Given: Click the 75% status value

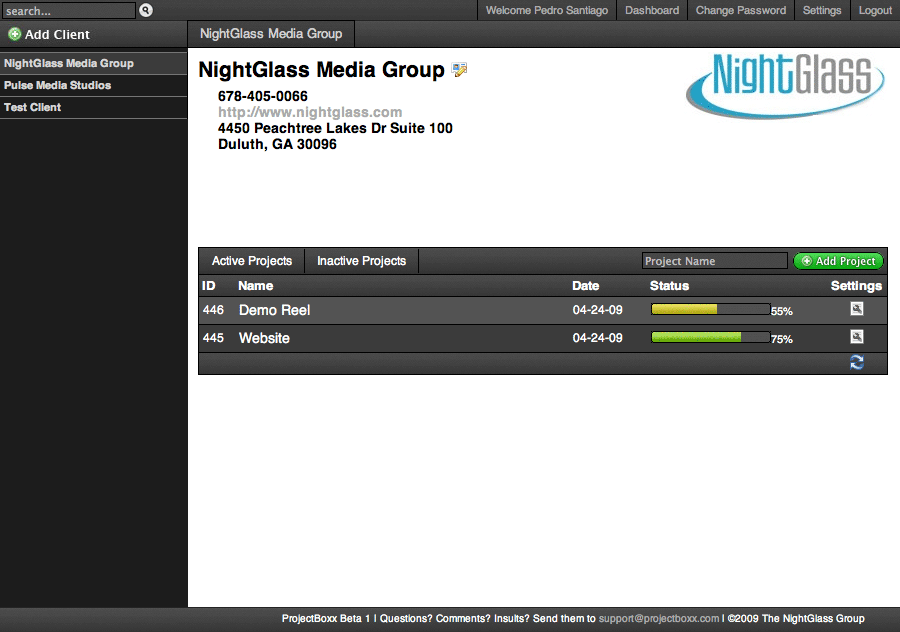Looking at the screenshot, I should click(x=782, y=339).
